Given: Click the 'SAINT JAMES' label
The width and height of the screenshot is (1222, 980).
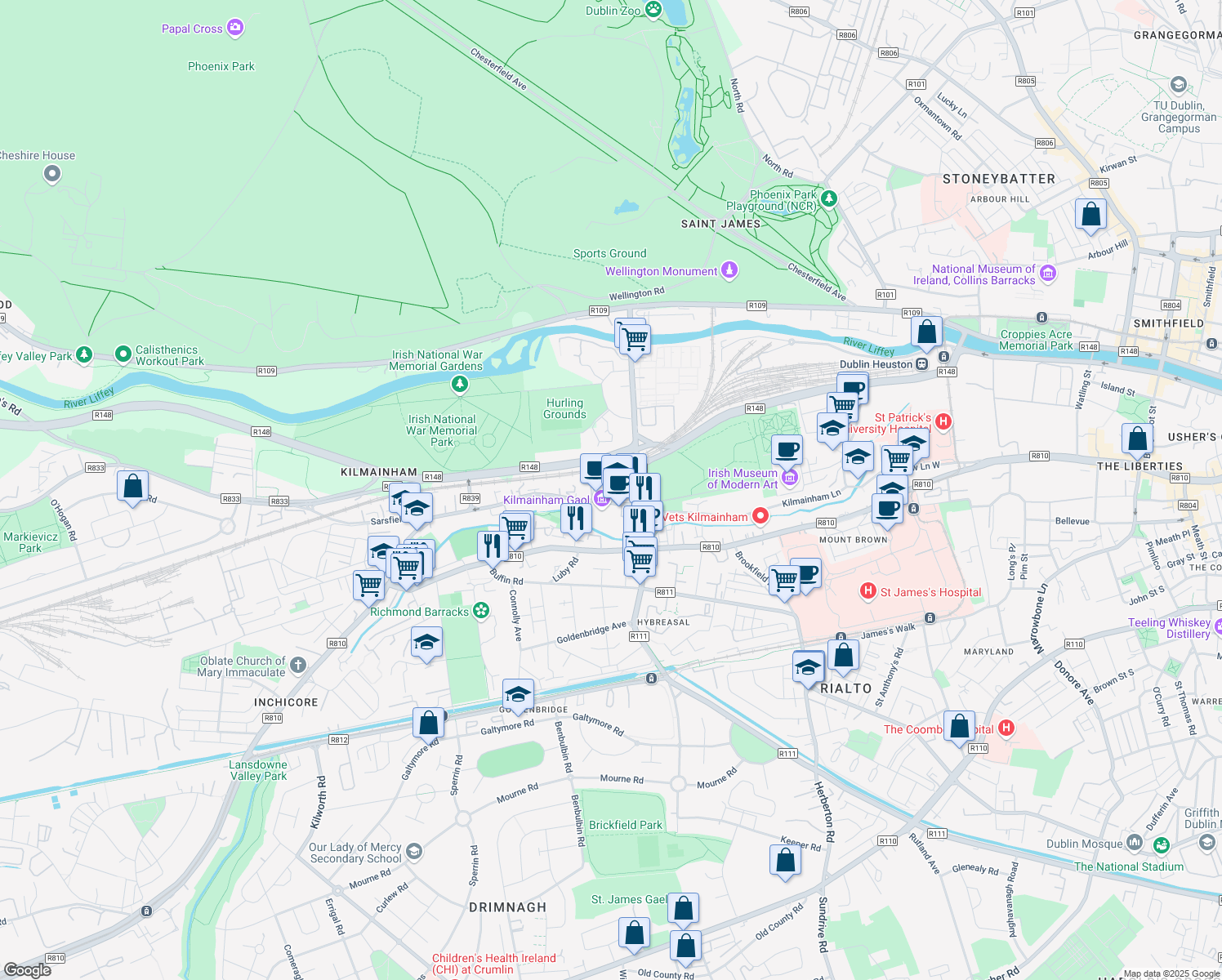Looking at the screenshot, I should click(x=720, y=224).
